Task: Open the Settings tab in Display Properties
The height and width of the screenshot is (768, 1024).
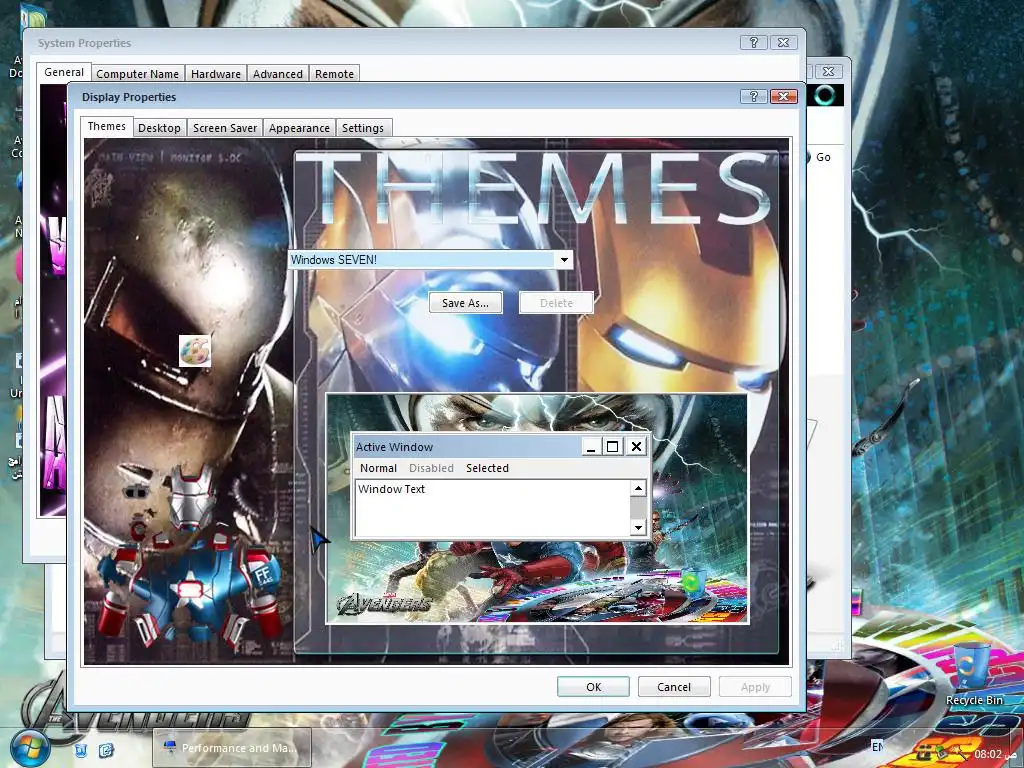Action: click(x=363, y=128)
